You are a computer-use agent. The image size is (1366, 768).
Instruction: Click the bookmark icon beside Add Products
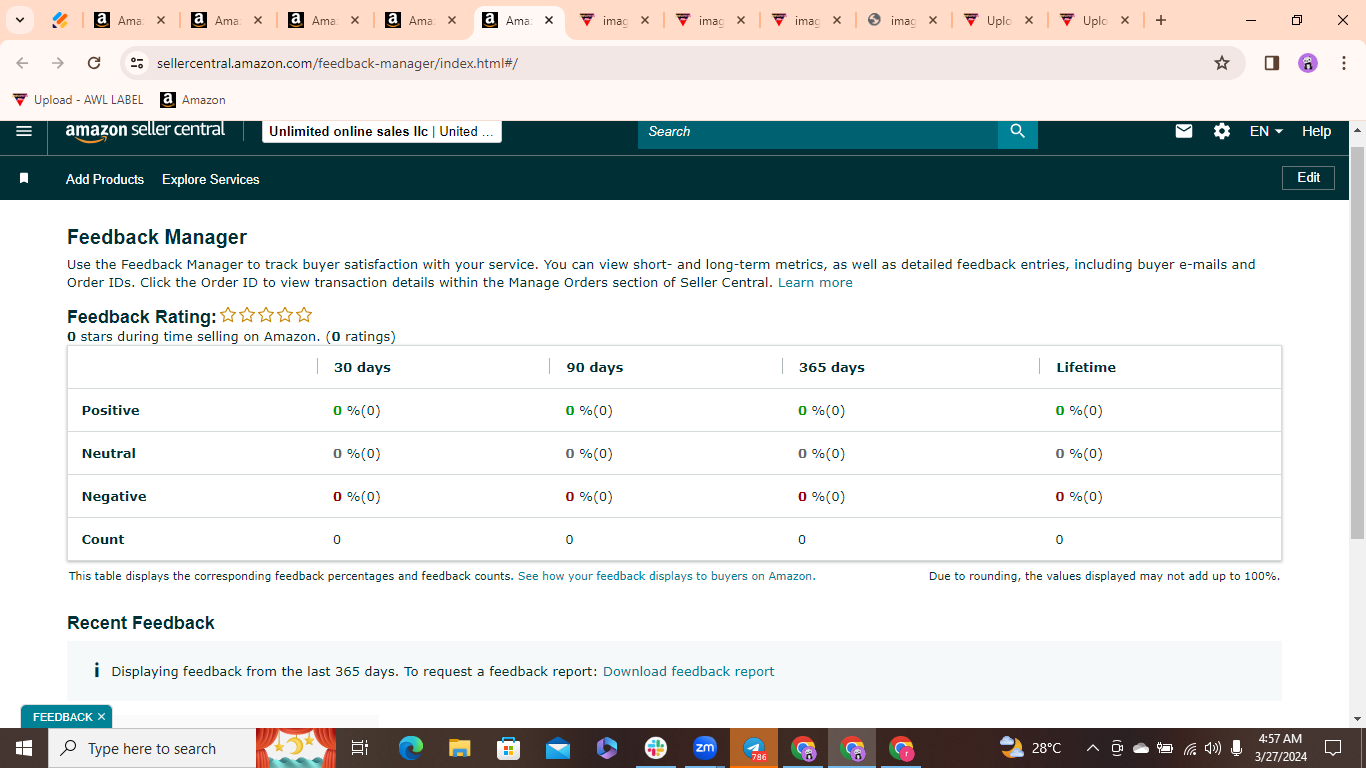coord(24,178)
